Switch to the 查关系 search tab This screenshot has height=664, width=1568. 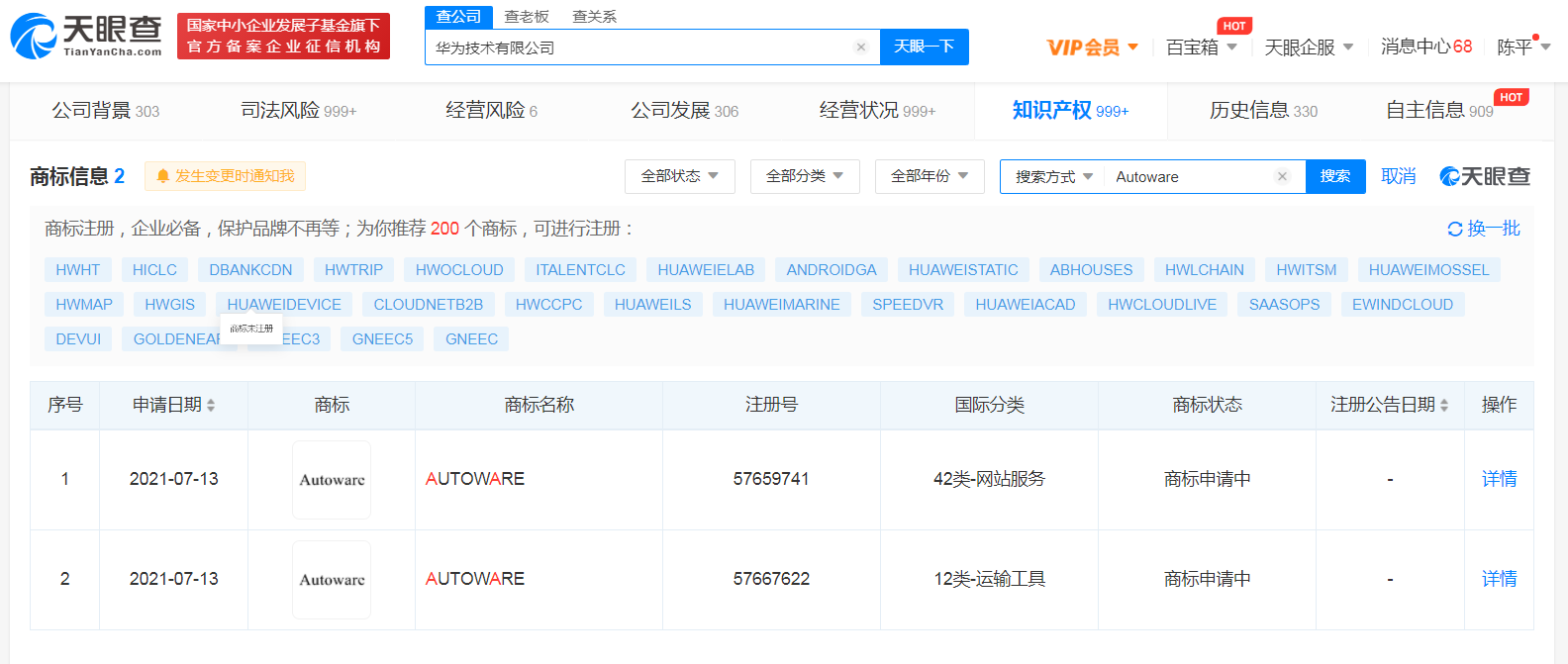click(594, 17)
